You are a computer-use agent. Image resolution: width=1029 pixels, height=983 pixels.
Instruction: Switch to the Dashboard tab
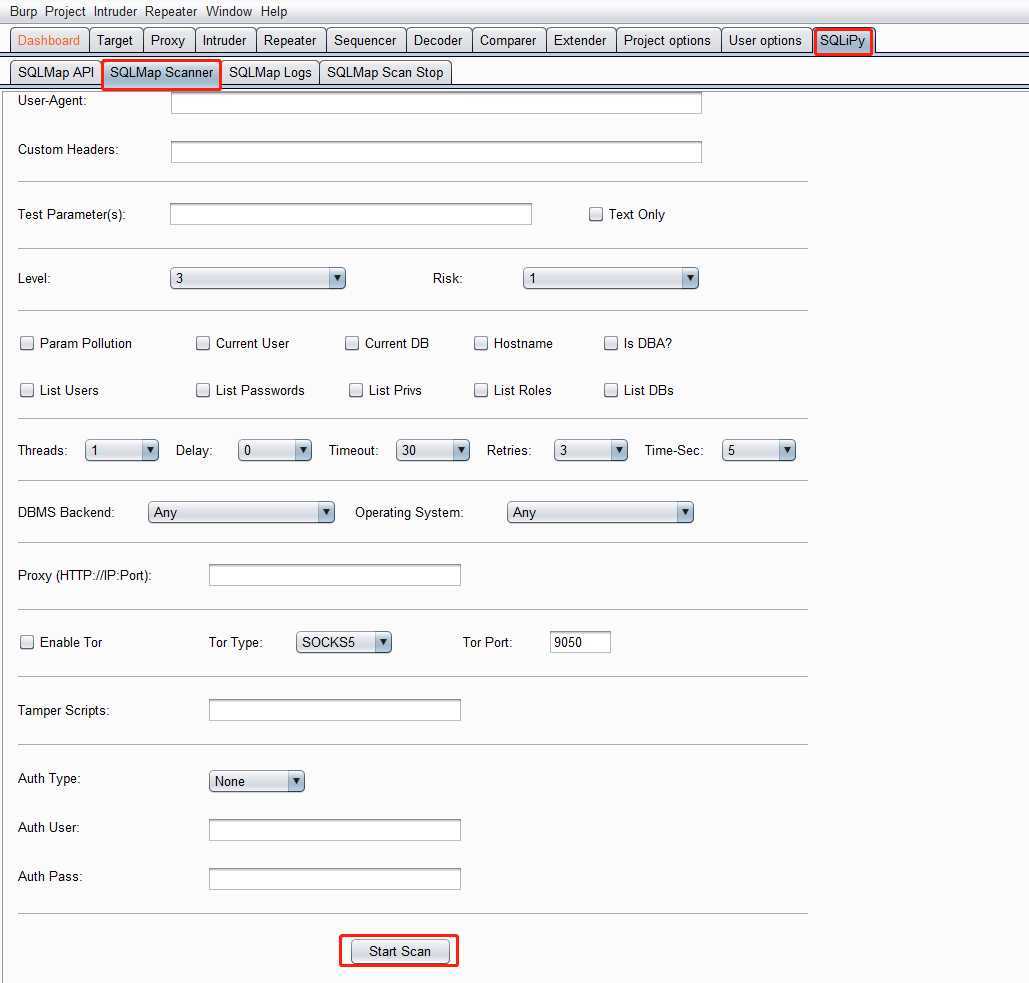(x=49, y=41)
